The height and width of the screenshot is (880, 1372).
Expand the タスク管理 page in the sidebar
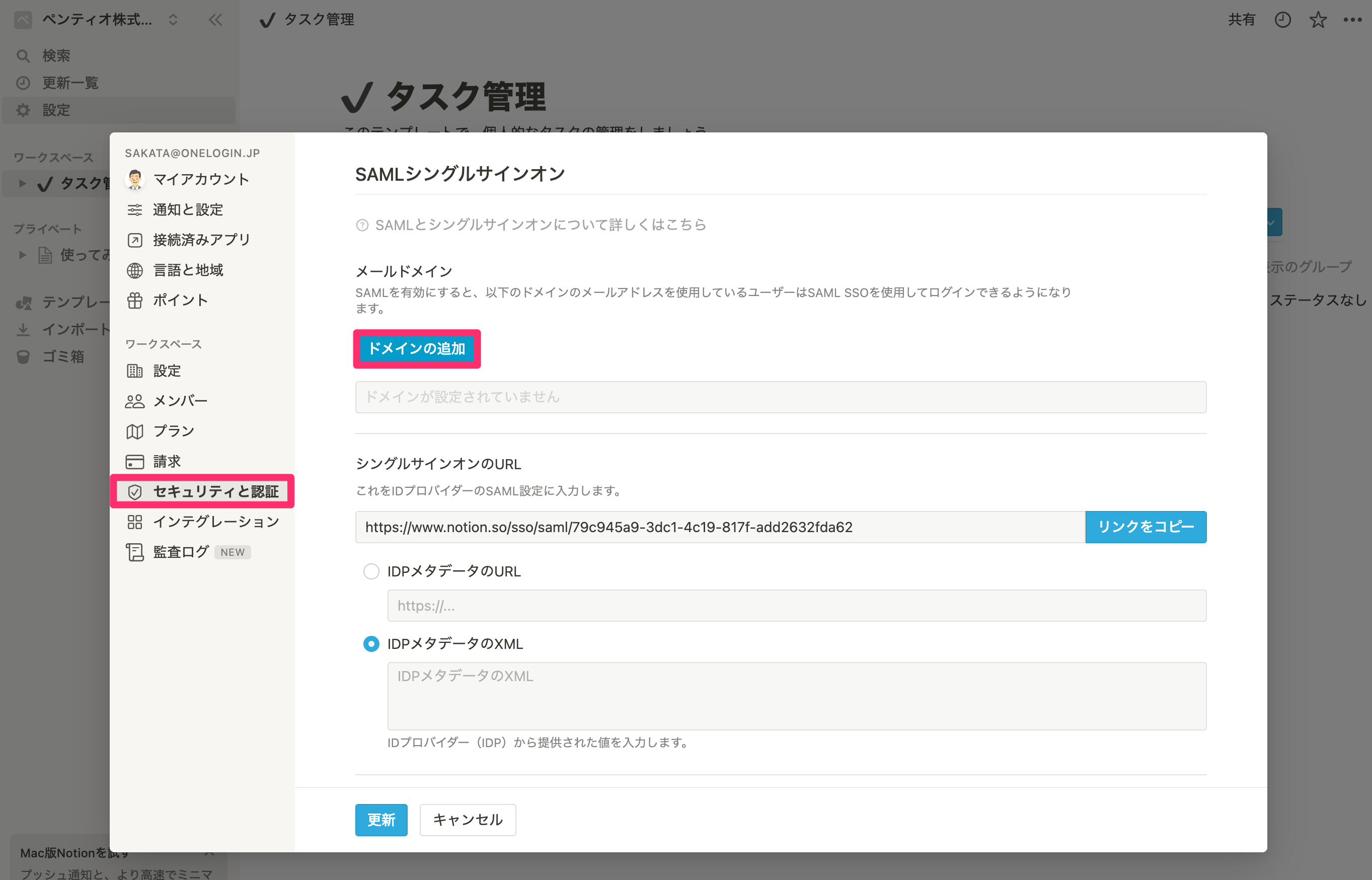tap(22, 183)
